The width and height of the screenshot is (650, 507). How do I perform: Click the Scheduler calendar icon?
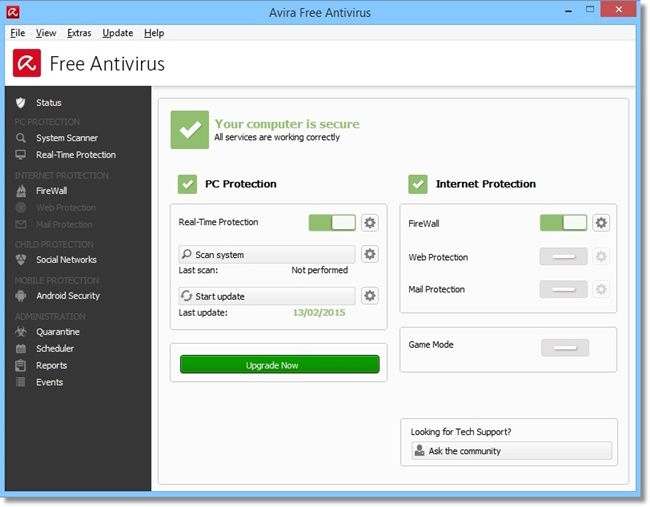point(20,349)
